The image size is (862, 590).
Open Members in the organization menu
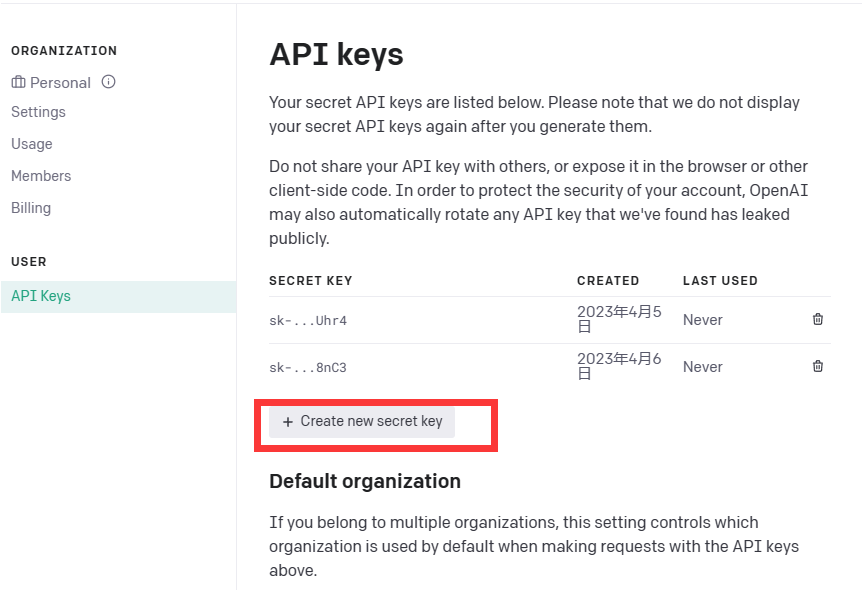tap(41, 176)
